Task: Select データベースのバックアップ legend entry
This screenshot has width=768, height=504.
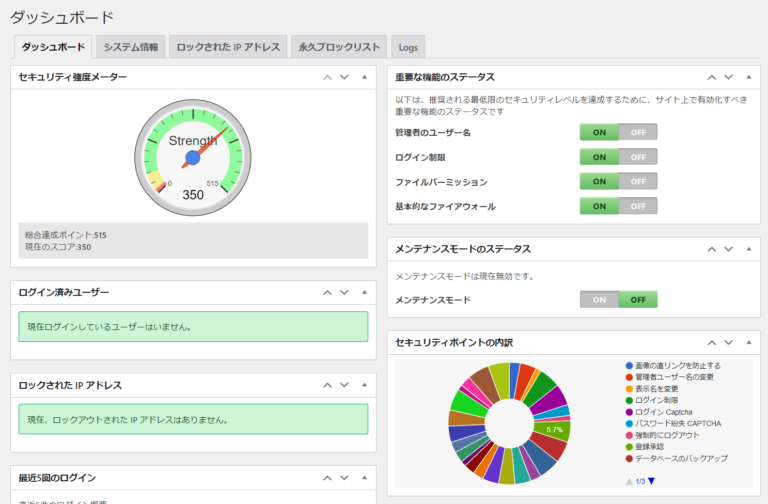Action: (677, 458)
